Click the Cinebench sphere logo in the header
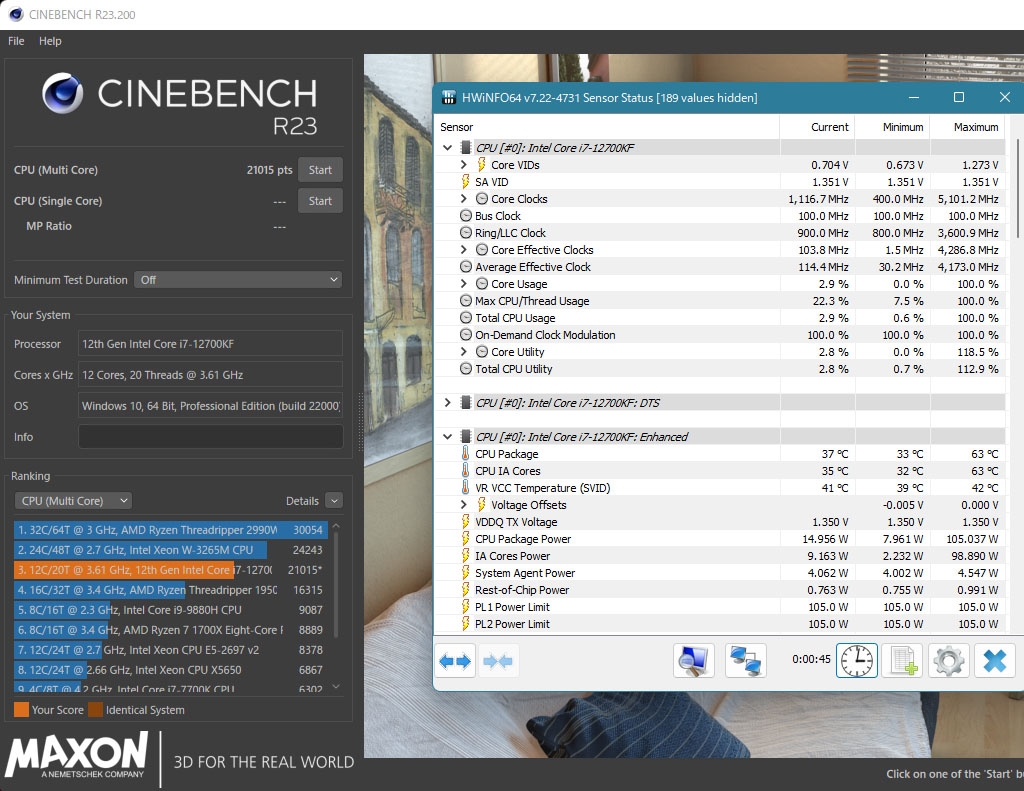This screenshot has height=791, width=1024. [63, 93]
